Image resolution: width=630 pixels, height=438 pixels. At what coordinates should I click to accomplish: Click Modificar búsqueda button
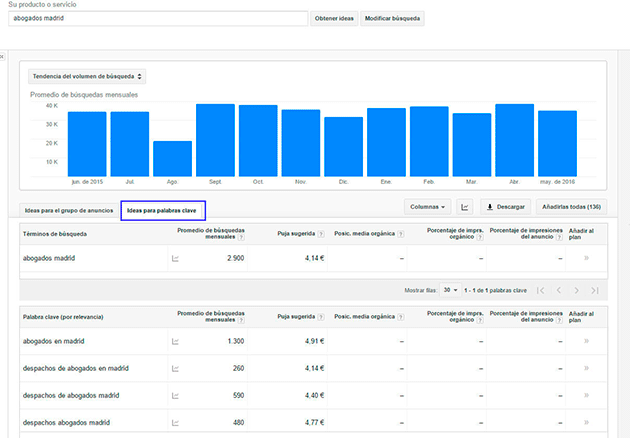point(392,18)
